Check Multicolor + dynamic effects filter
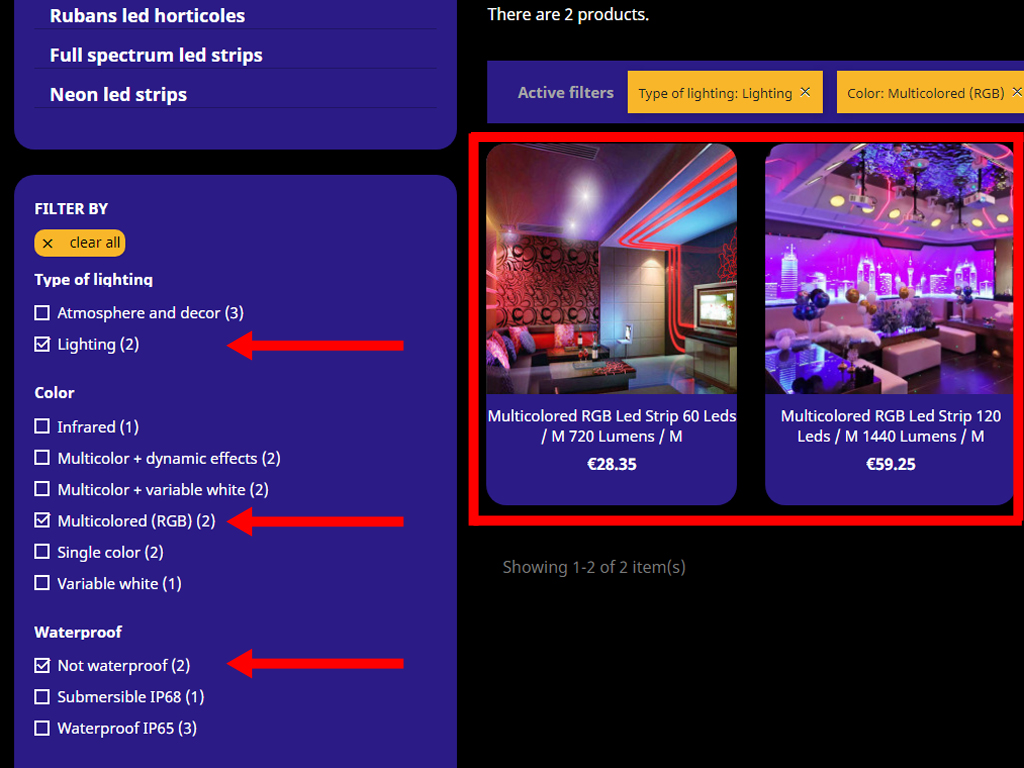Viewport: 1024px width, 768px height. pyautogui.click(x=42, y=458)
